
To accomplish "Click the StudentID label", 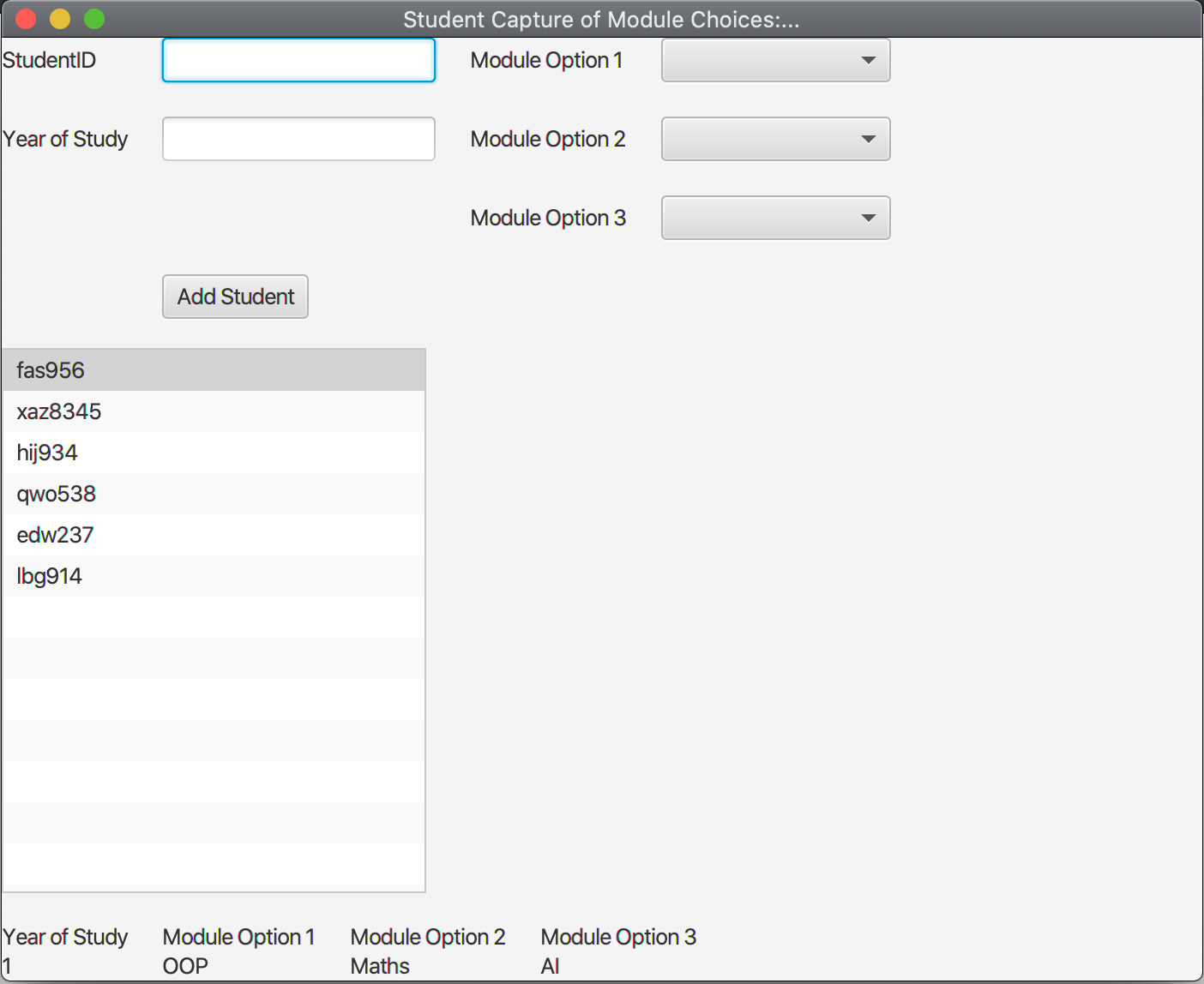I will (x=49, y=60).
